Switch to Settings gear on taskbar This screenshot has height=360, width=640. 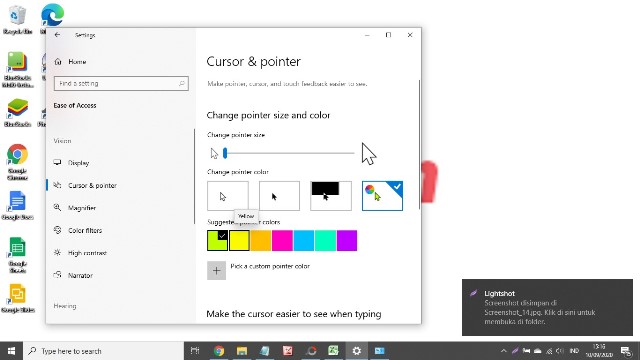[357, 351]
